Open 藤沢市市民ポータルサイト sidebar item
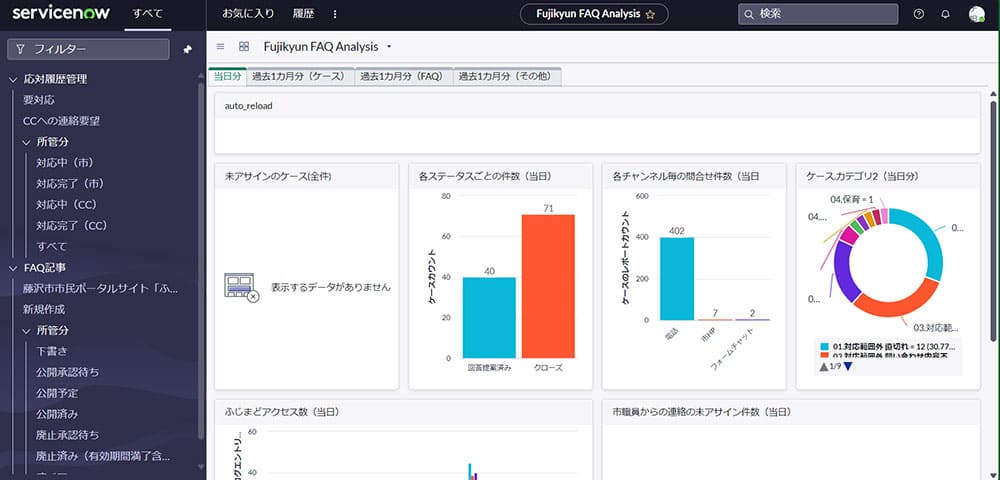 pyautogui.click(x=101, y=288)
